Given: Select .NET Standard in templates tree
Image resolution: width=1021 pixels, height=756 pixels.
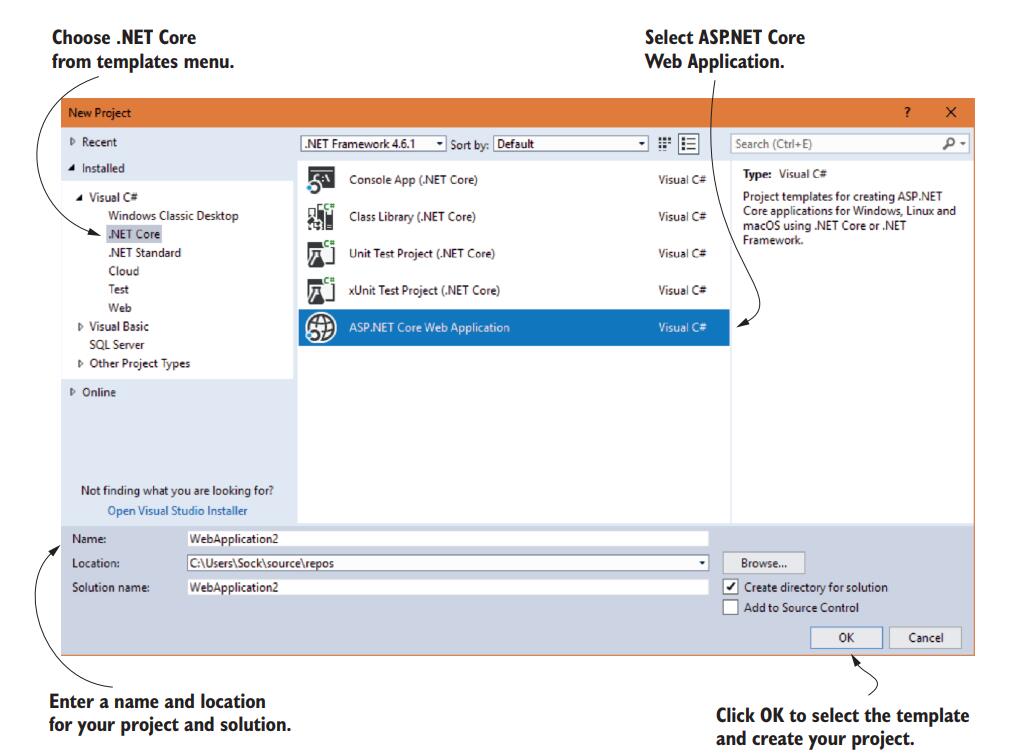Looking at the screenshot, I should point(145,253).
